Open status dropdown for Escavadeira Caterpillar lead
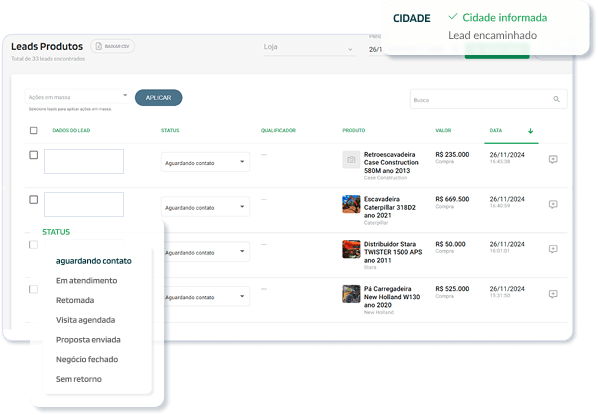 [x=205, y=207]
